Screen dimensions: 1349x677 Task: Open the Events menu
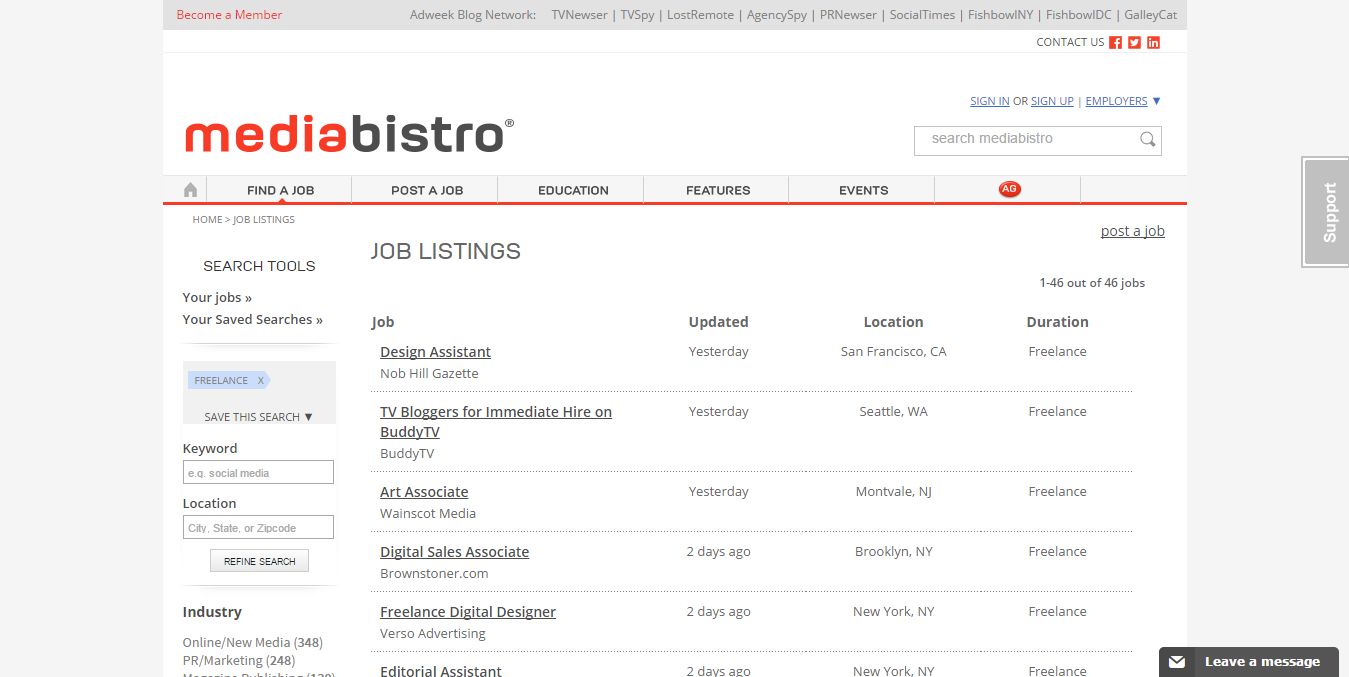[864, 190]
